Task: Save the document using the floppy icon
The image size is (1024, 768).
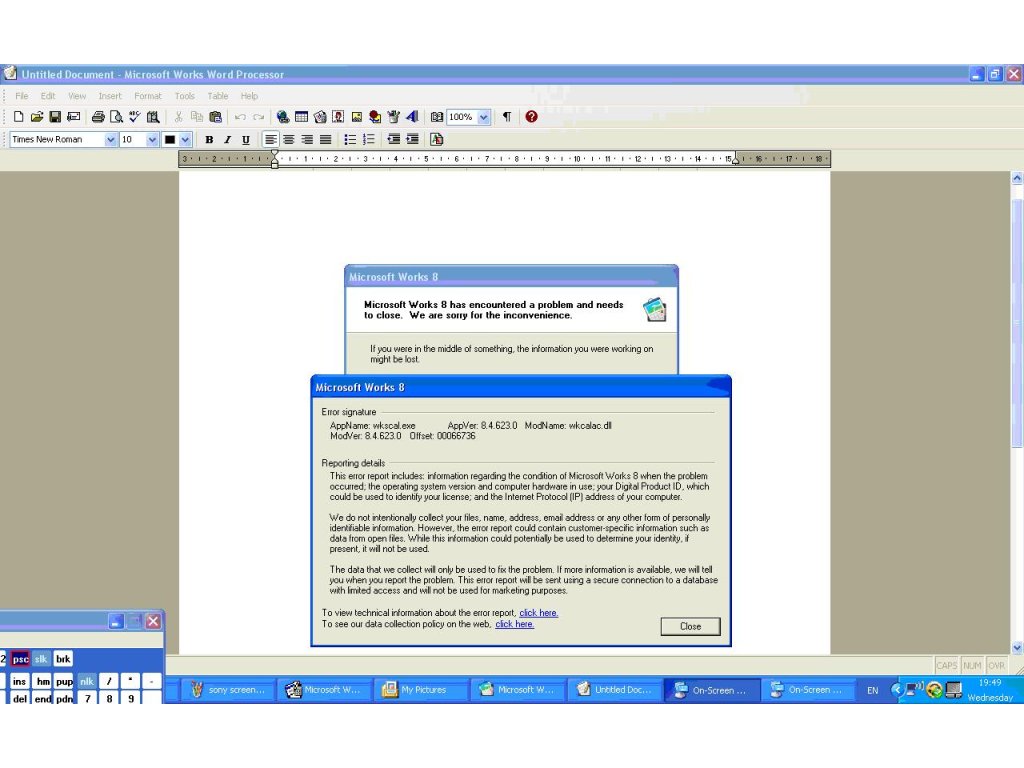Action: 55,117
